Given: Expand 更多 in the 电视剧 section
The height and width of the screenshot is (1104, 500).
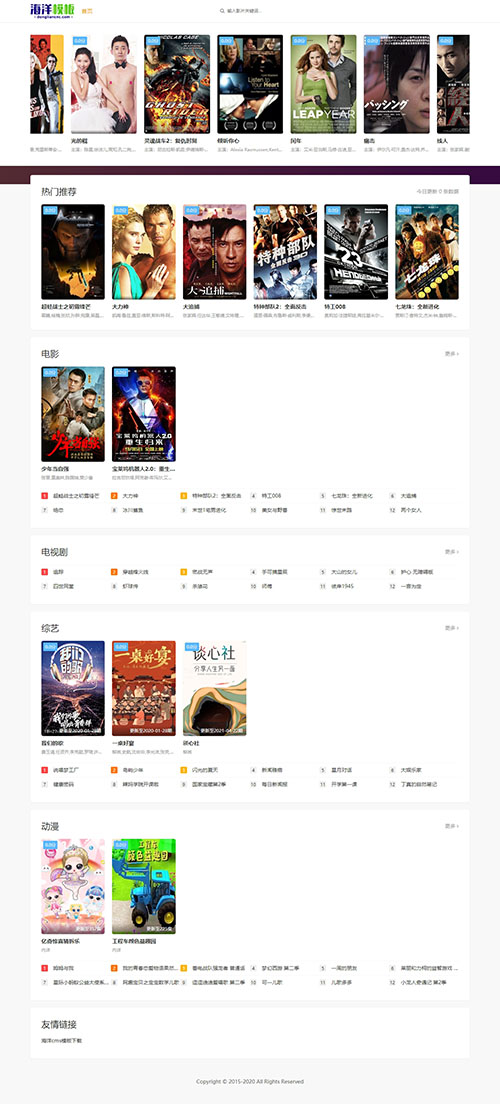Looking at the screenshot, I should click(451, 552).
